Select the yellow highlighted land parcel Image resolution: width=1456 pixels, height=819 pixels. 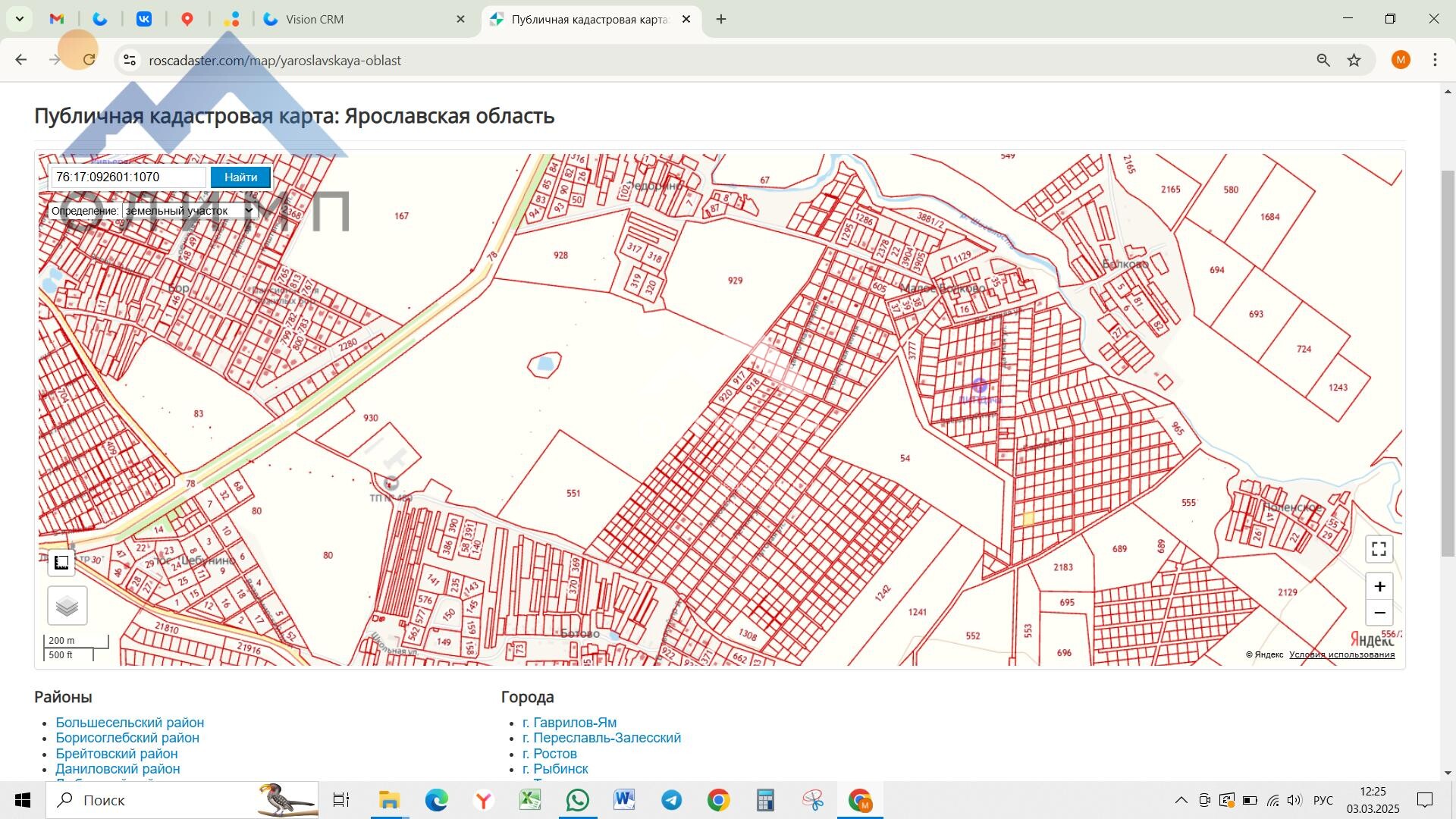pos(1028,519)
